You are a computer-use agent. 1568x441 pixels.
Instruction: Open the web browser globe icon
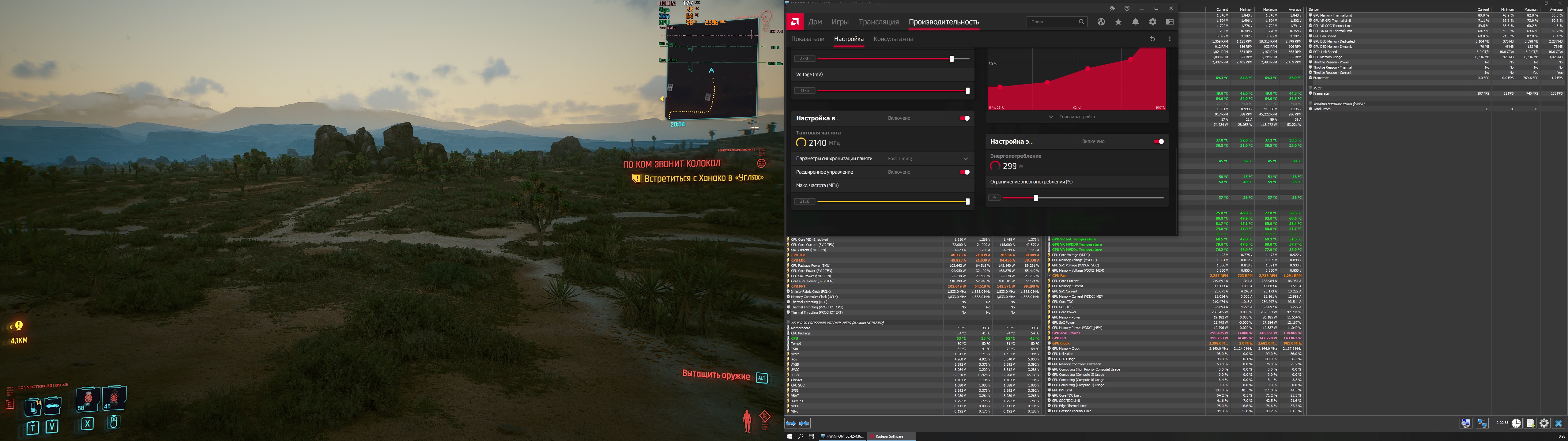coord(1101,22)
